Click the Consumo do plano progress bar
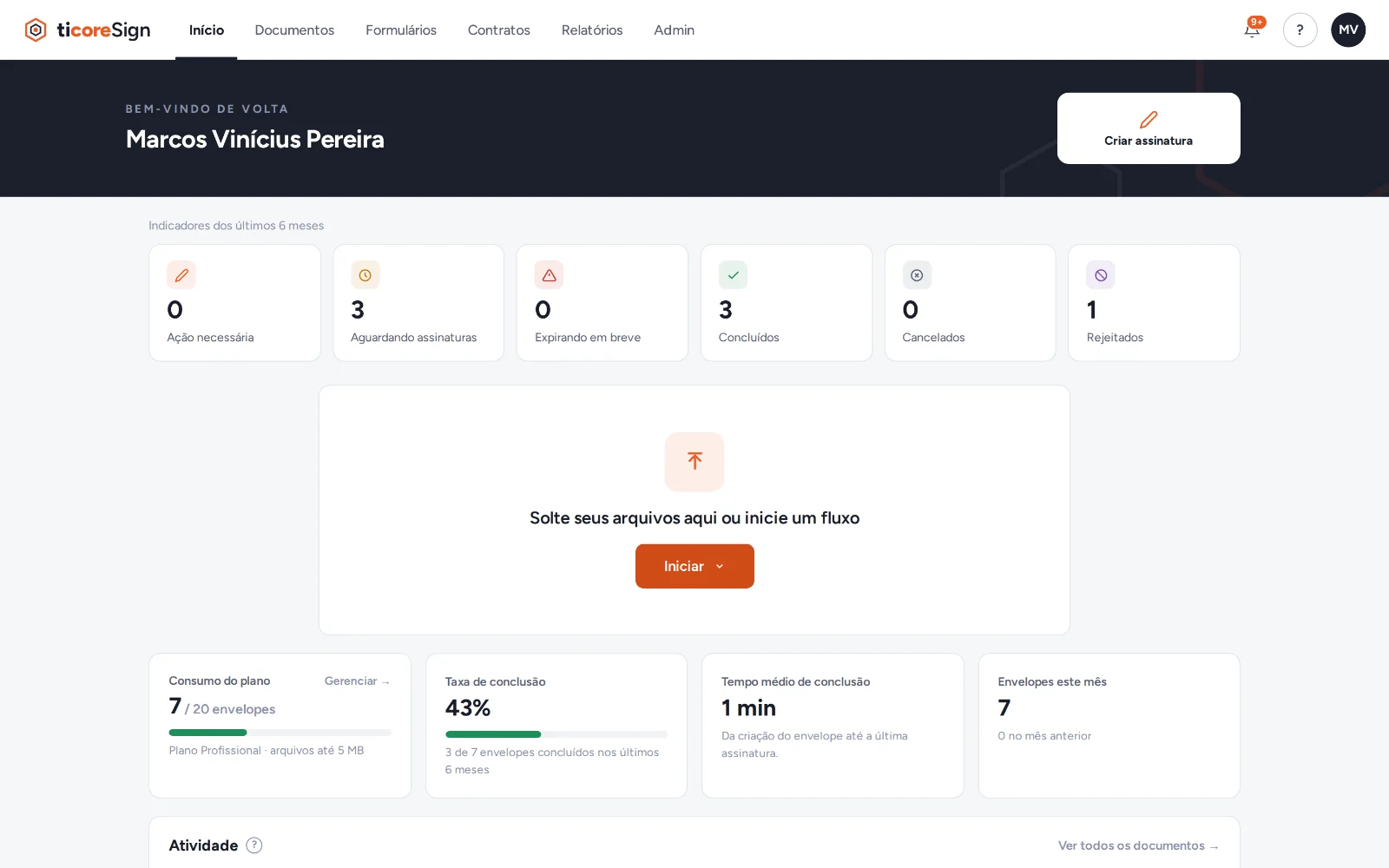This screenshot has height=868, width=1389. tap(280, 733)
